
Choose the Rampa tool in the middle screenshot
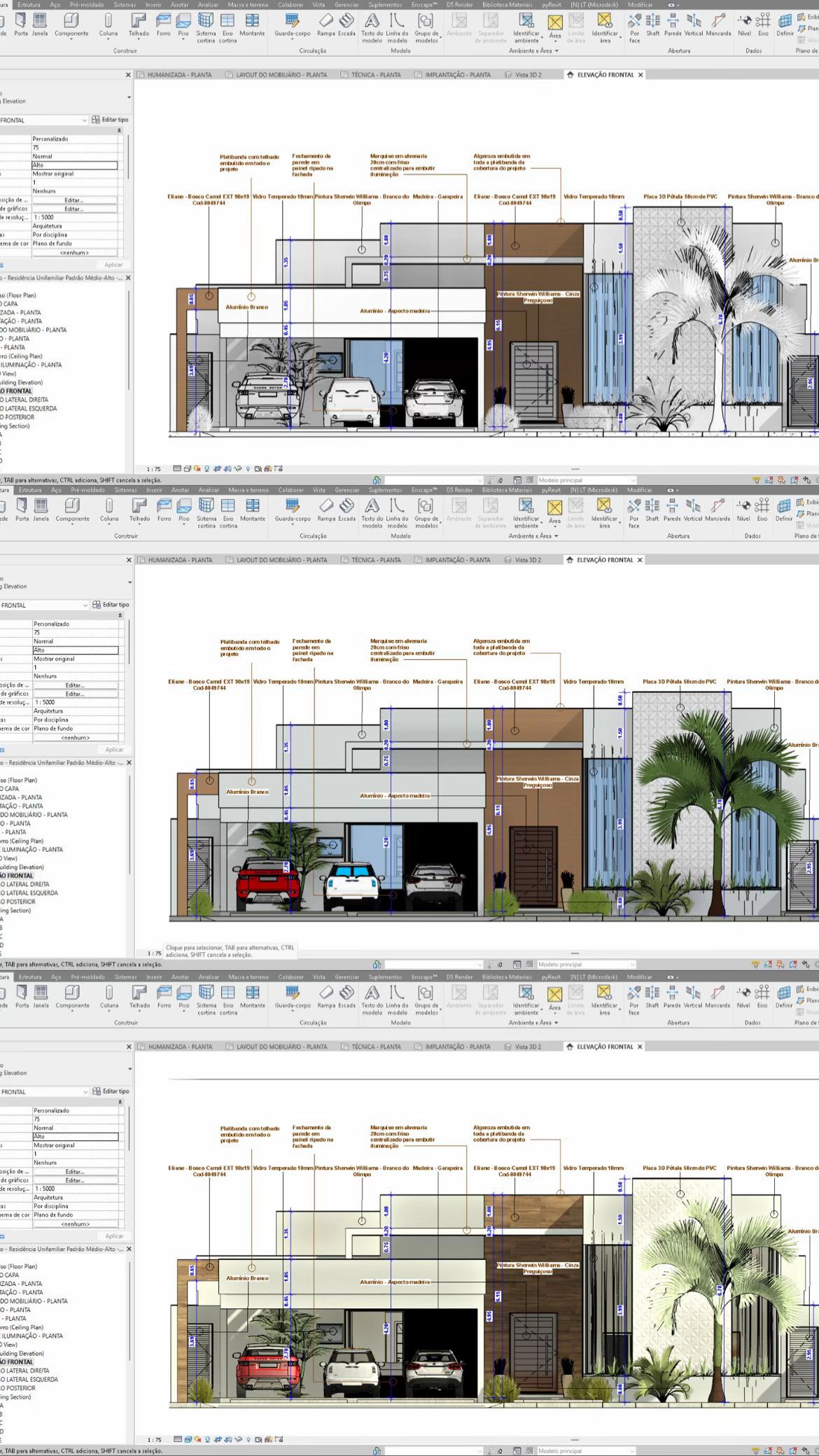[x=326, y=510]
